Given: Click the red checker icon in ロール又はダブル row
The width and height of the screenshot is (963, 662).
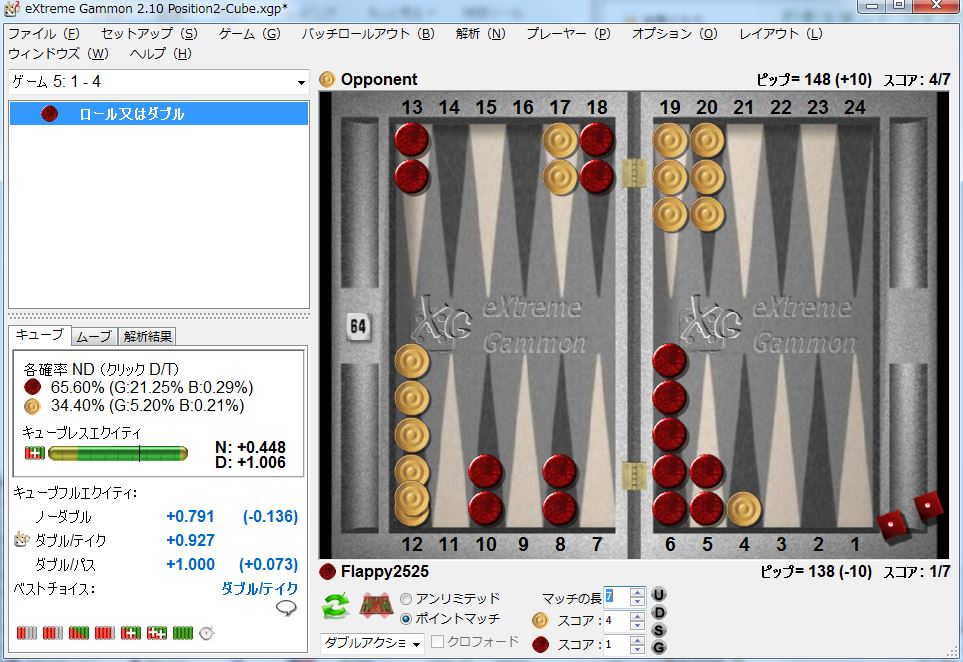Looking at the screenshot, I should pos(49,114).
